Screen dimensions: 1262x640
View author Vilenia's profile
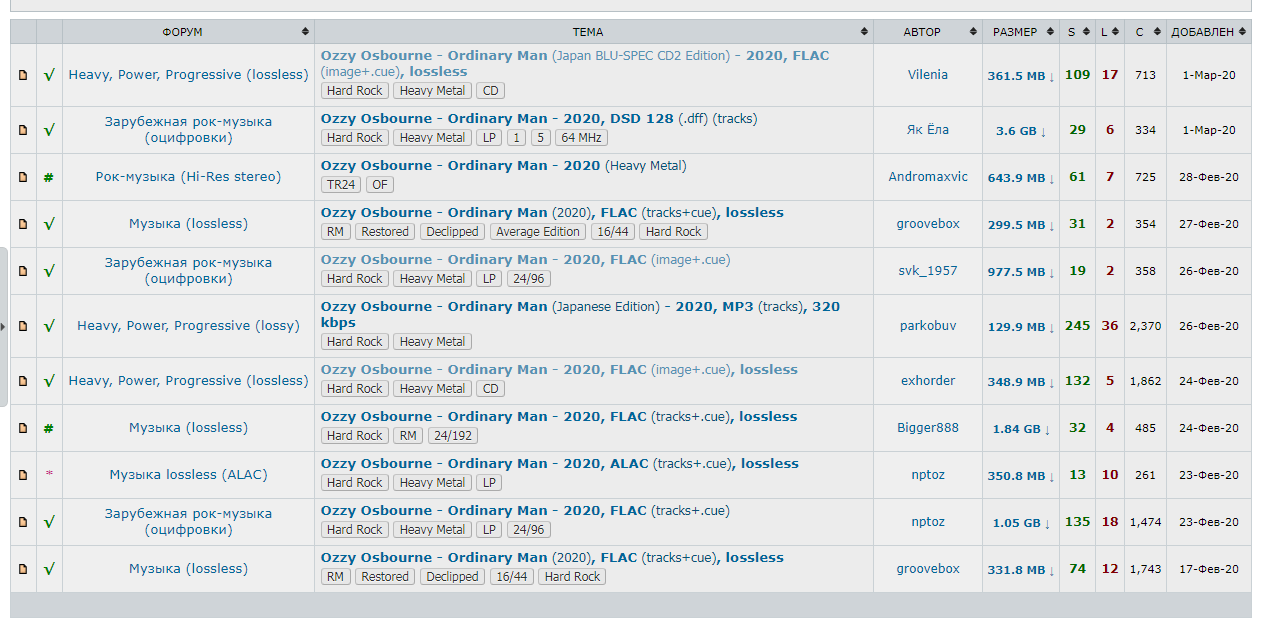tap(928, 75)
